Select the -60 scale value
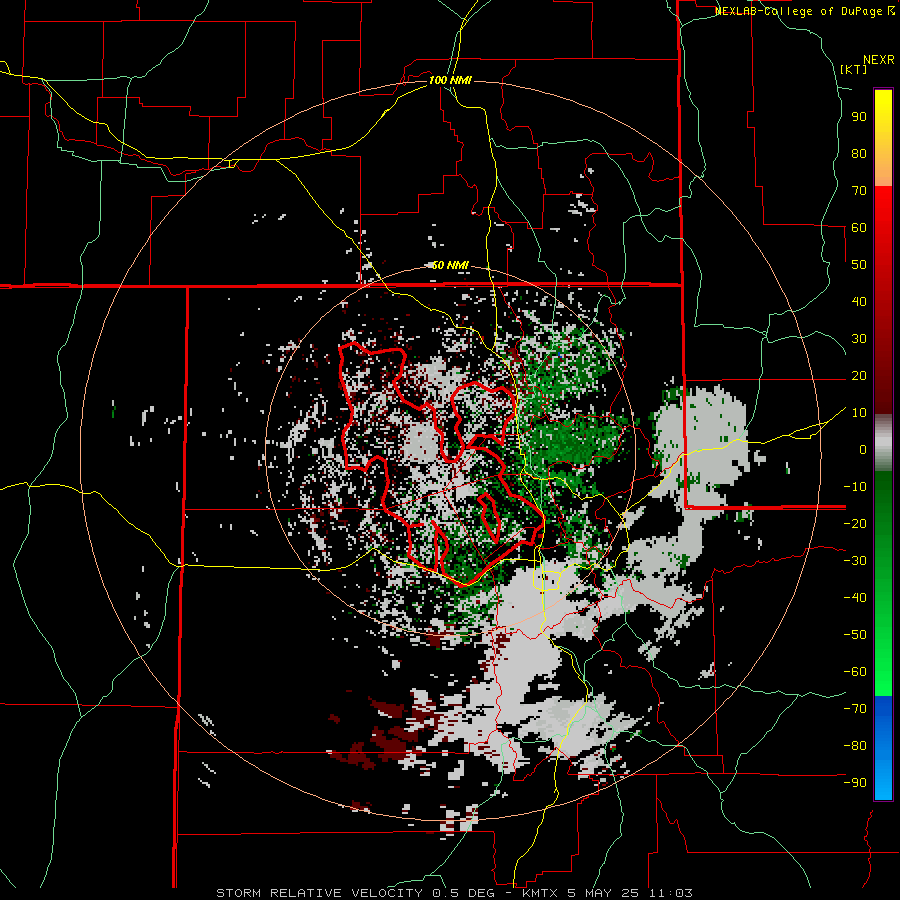Image resolution: width=900 pixels, height=900 pixels. pyautogui.click(x=855, y=672)
